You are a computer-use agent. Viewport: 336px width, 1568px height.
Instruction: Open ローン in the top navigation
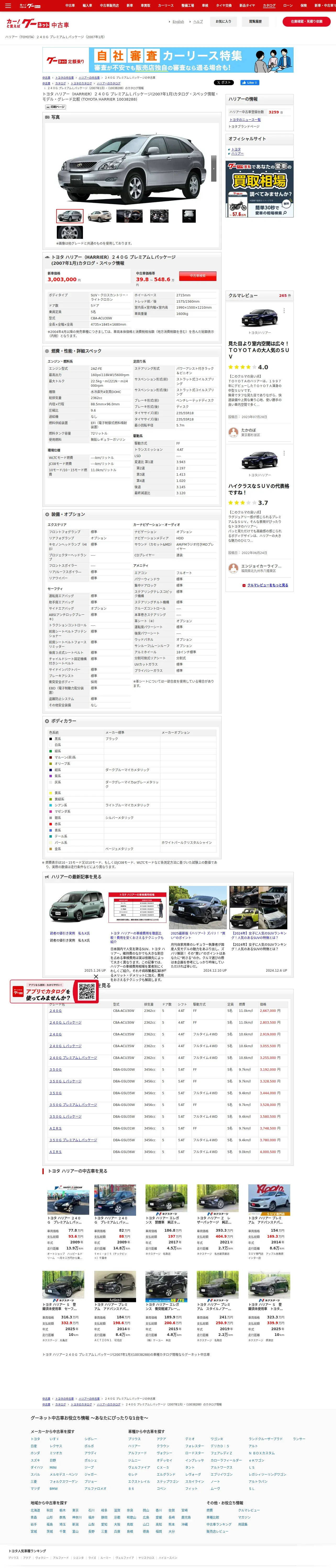[288, 5]
